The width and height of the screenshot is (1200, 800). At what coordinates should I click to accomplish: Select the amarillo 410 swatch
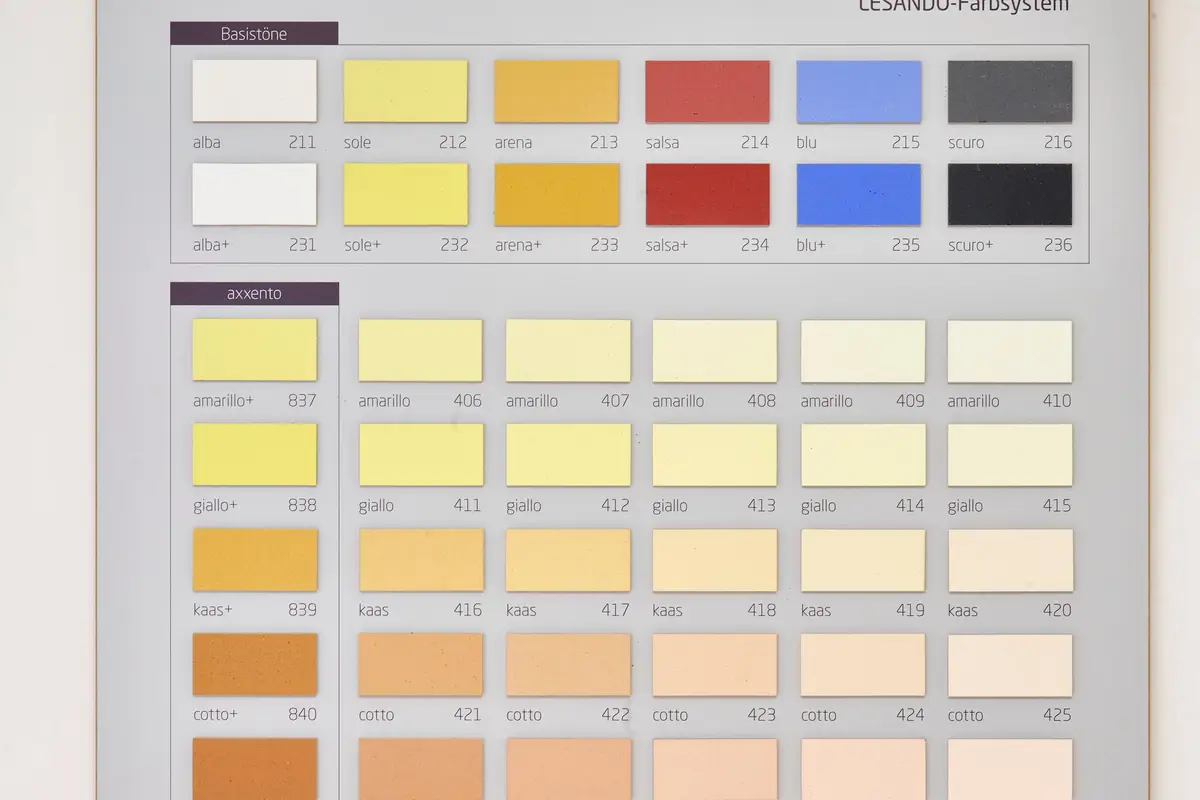coord(1010,351)
